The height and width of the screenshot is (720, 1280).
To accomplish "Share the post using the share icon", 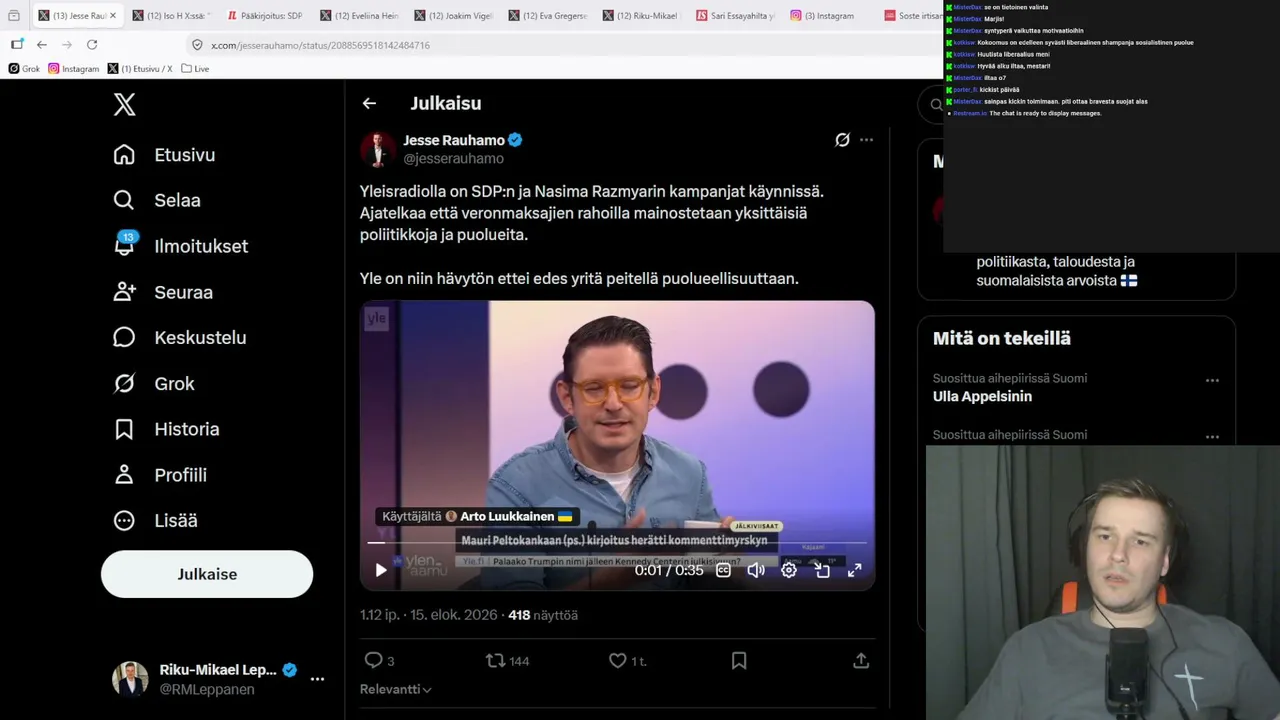I will coord(861,660).
